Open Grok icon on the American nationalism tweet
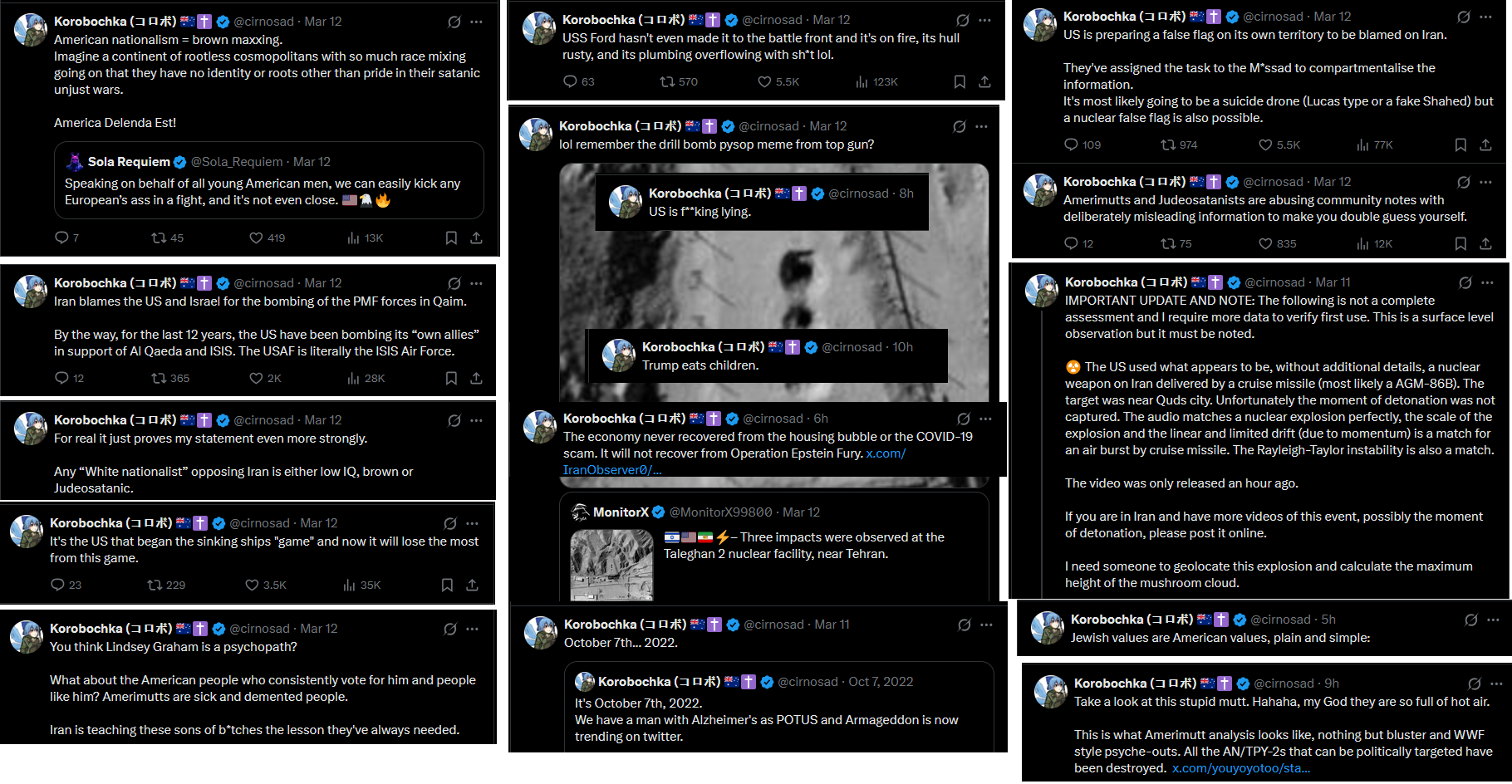Viewport: 1512px width, 784px height. (x=454, y=22)
